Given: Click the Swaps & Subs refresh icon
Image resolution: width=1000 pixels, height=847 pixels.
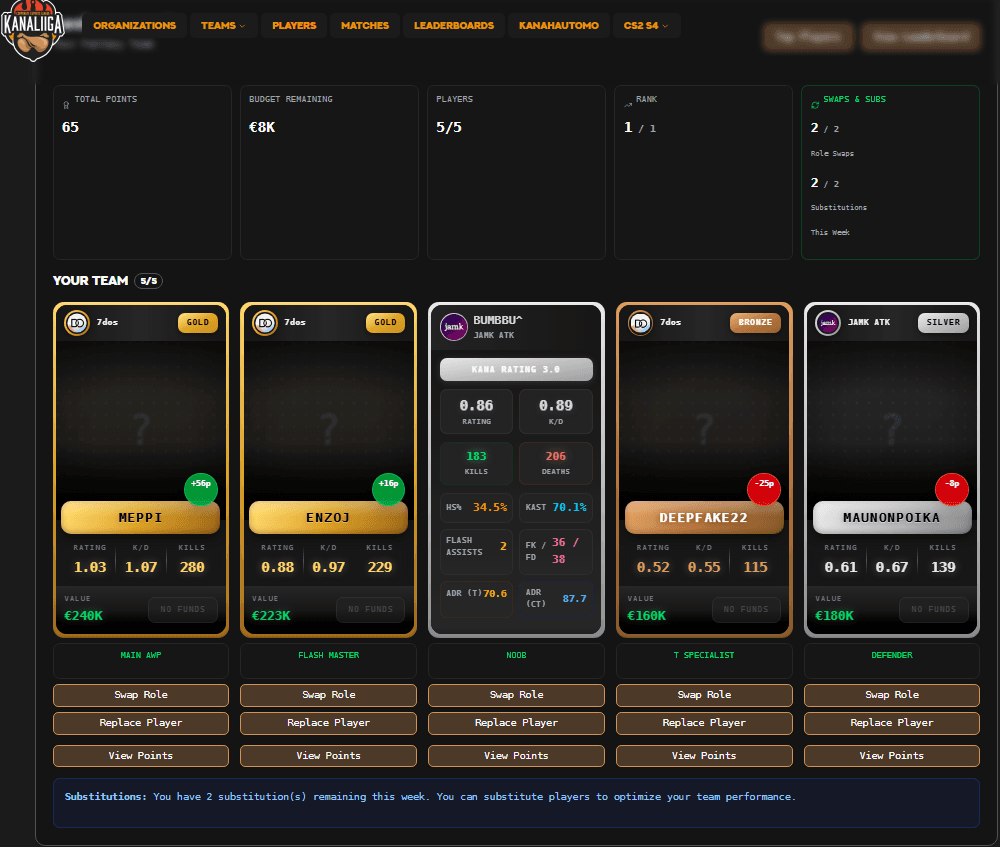Looking at the screenshot, I should (815, 105).
